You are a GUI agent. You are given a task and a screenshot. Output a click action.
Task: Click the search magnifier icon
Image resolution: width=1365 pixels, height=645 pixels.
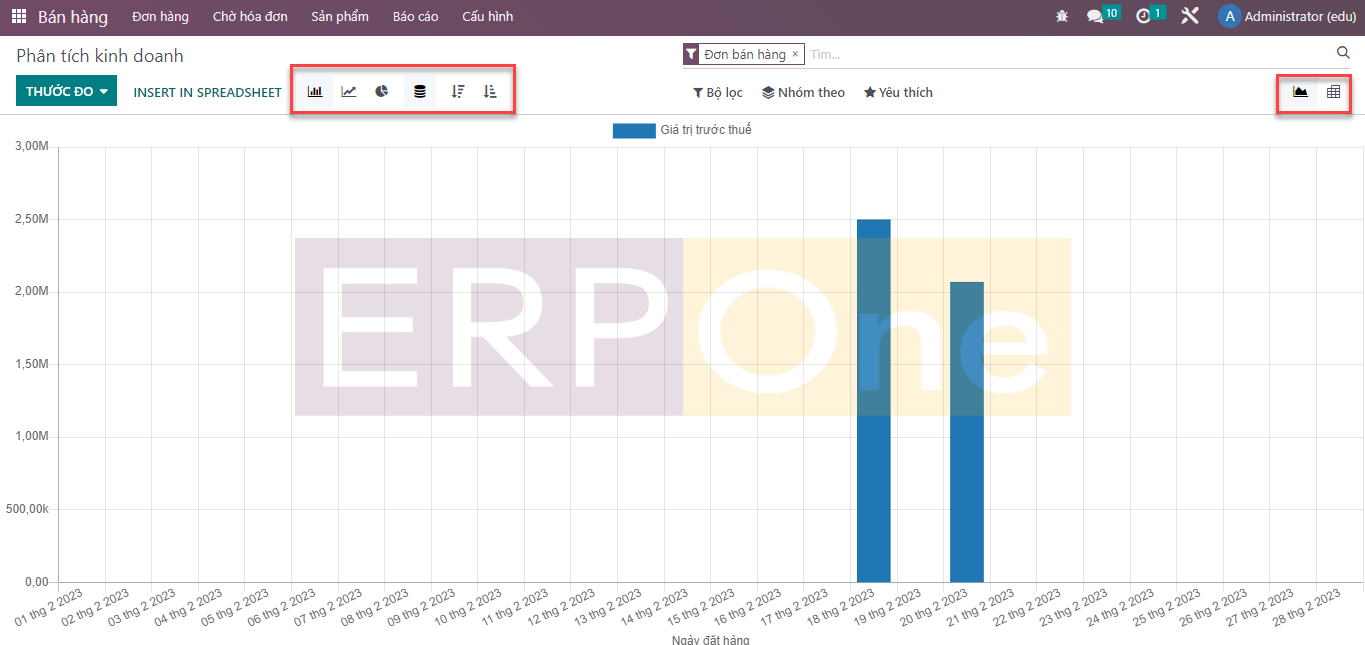(1343, 53)
